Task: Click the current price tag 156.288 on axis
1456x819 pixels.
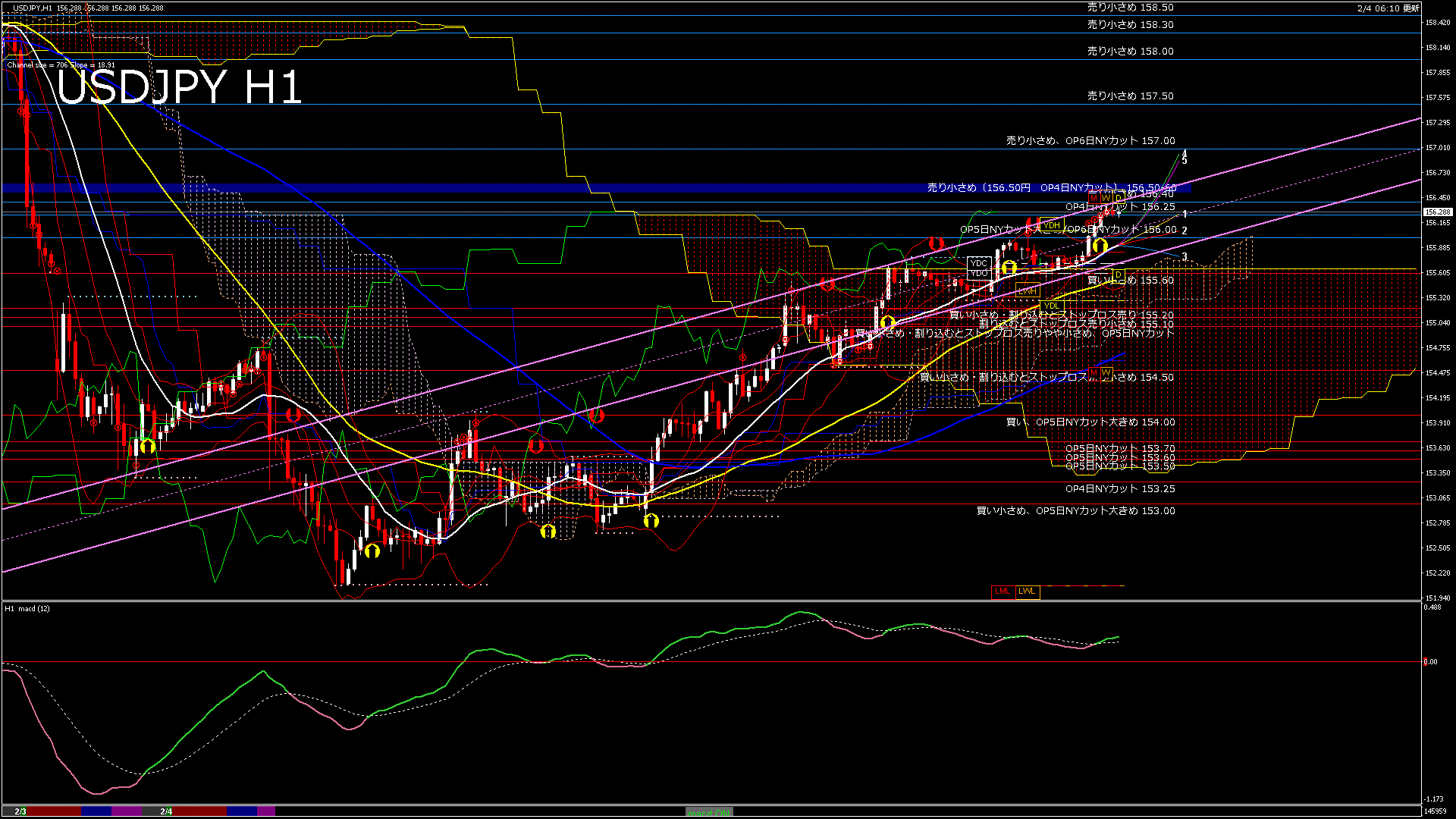Action: coord(1438,212)
